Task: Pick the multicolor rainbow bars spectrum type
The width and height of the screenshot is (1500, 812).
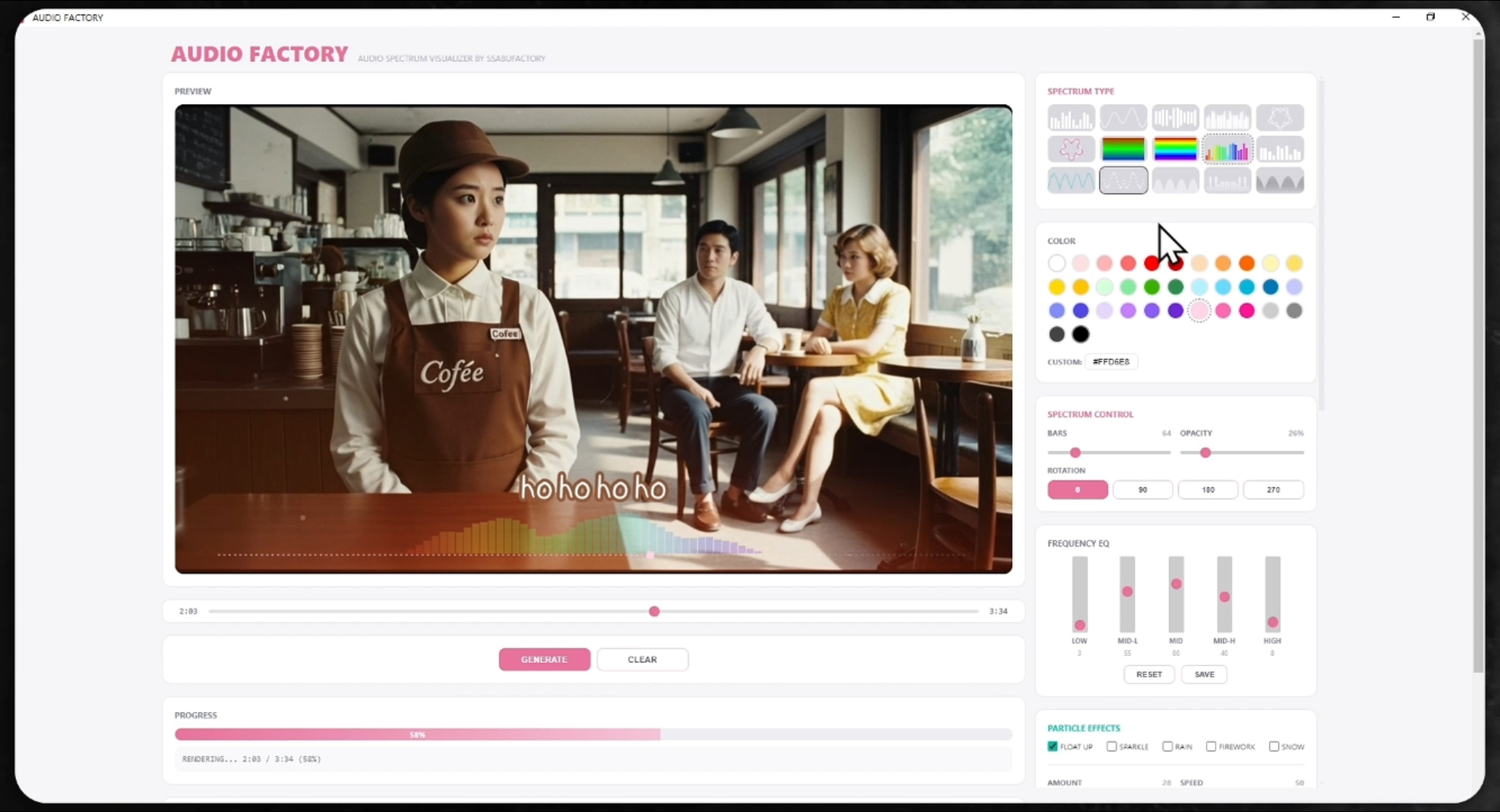Action: (x=1227, y=150)
